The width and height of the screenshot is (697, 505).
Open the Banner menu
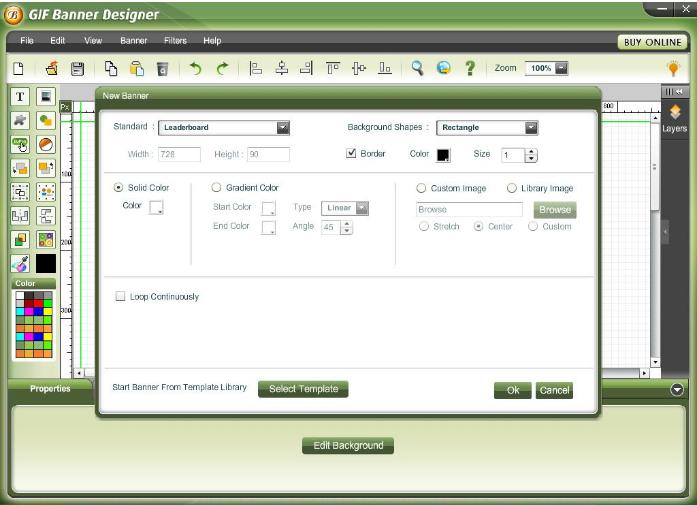(x=133, y=41)
